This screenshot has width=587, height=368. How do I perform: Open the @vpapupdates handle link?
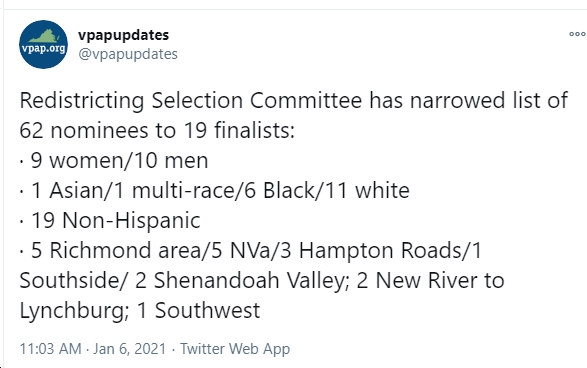(x=128, y=54)
